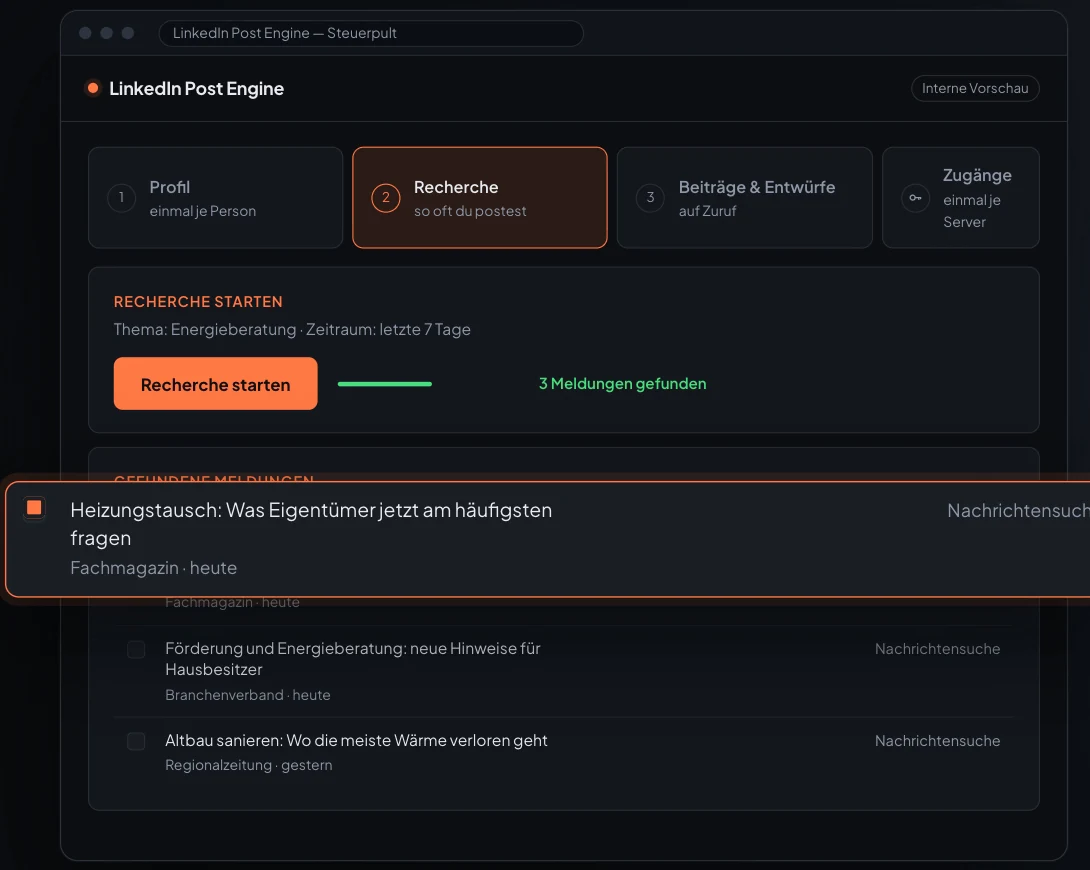The width and height of the screenshot is (1090, 870).
Task: Check the Altbau sanieren checkbox
Action: click(x=136, y=741)
